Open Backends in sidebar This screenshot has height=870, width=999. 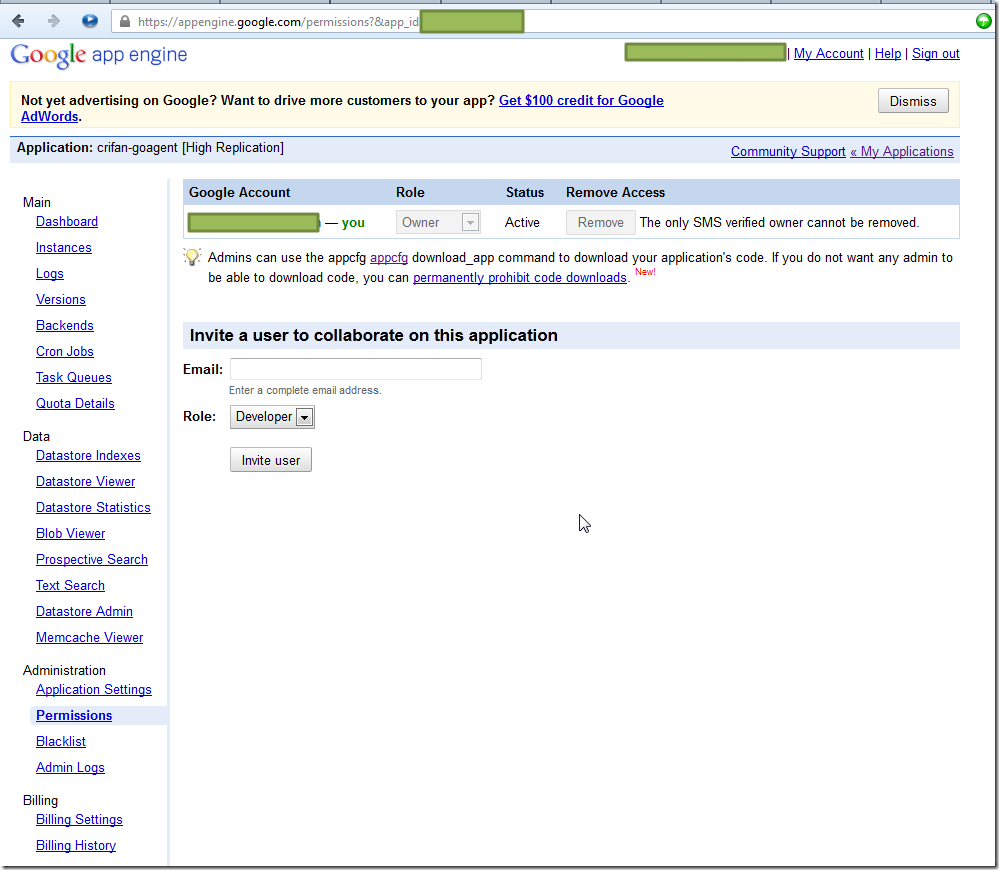[65, 325]
